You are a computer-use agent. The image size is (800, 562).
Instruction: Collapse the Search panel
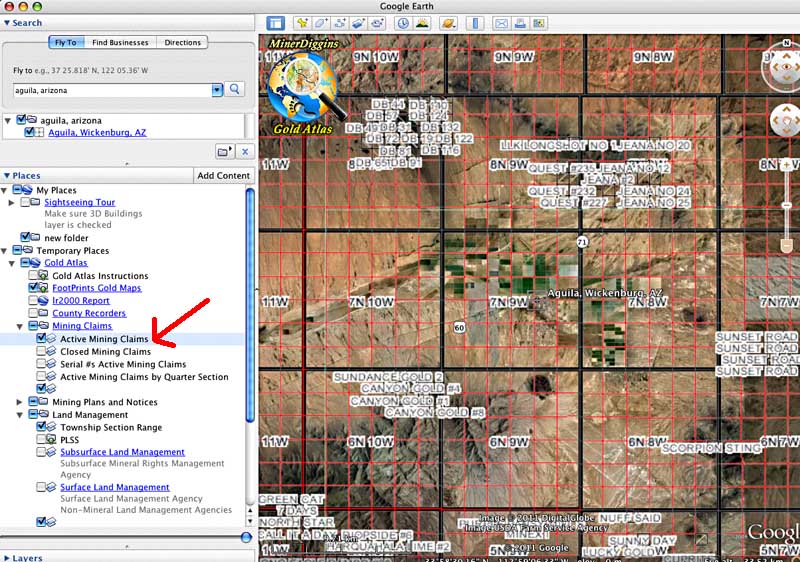[x=7, y=23]
